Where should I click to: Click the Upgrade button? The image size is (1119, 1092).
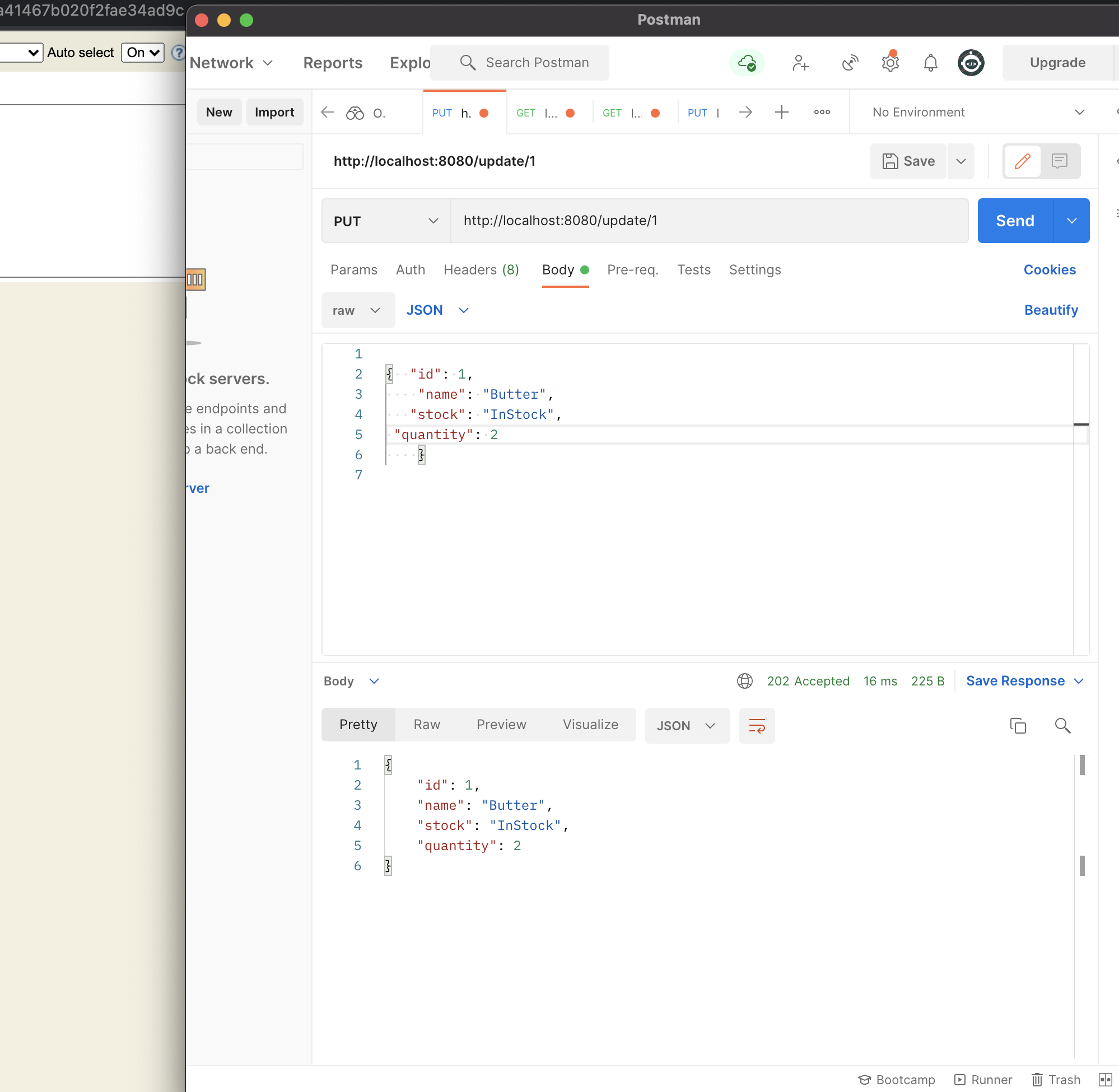[x=1057, y=63]
